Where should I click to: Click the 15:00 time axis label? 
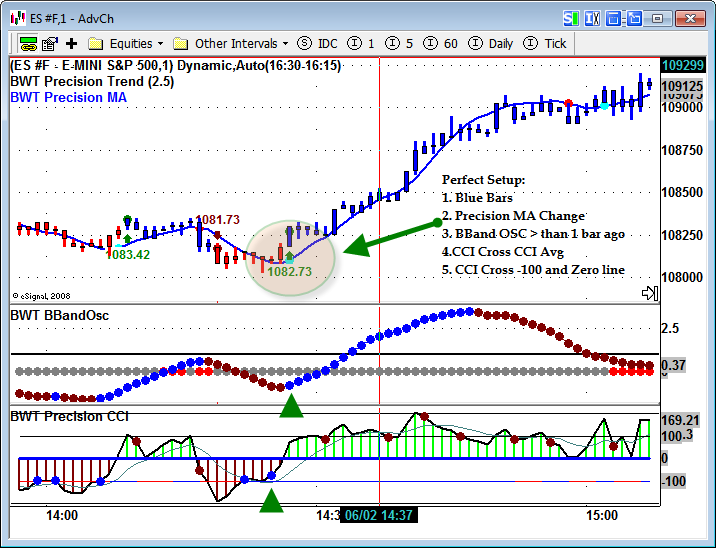point(602,516)
